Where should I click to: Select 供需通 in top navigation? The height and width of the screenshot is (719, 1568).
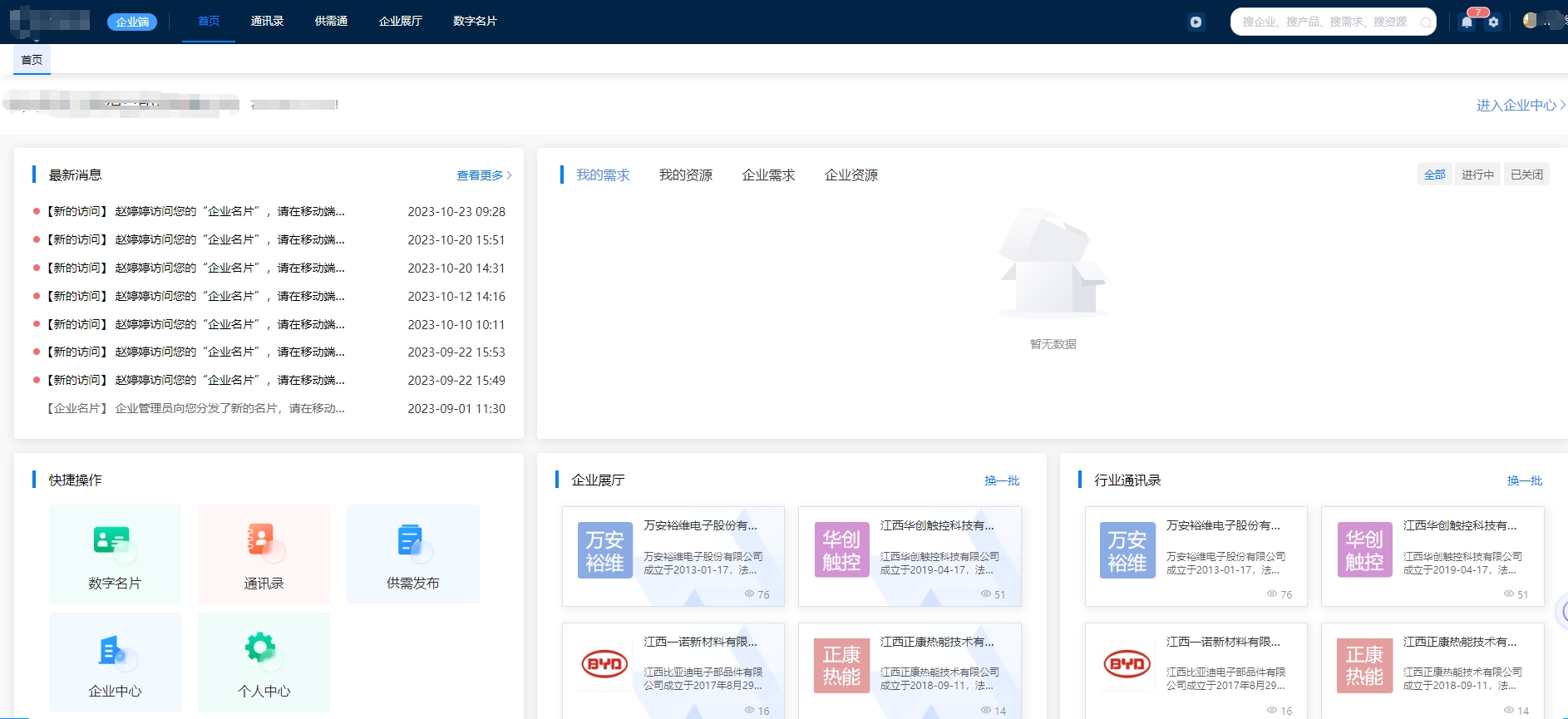331,22
